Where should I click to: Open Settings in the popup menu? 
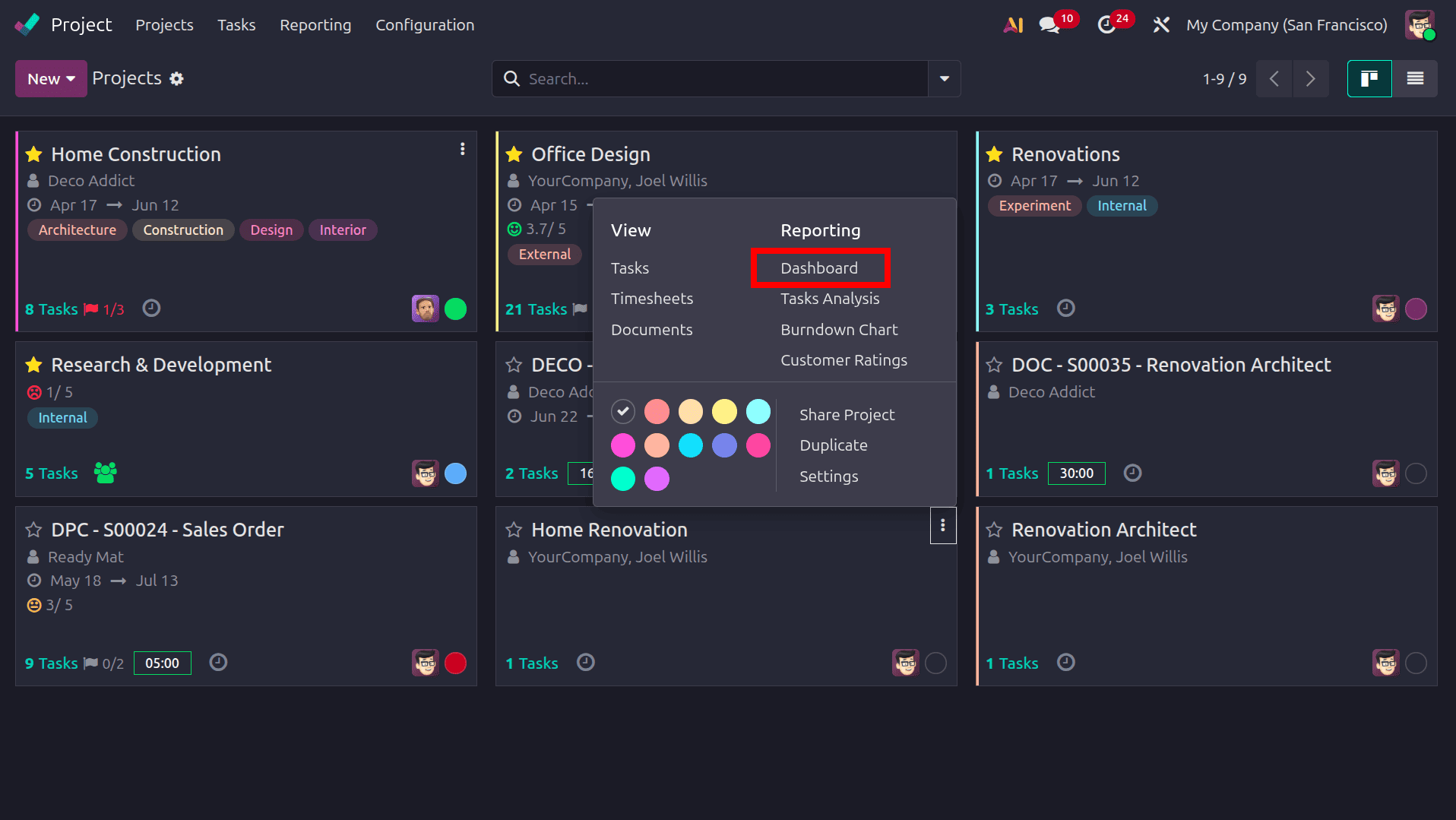828,476
